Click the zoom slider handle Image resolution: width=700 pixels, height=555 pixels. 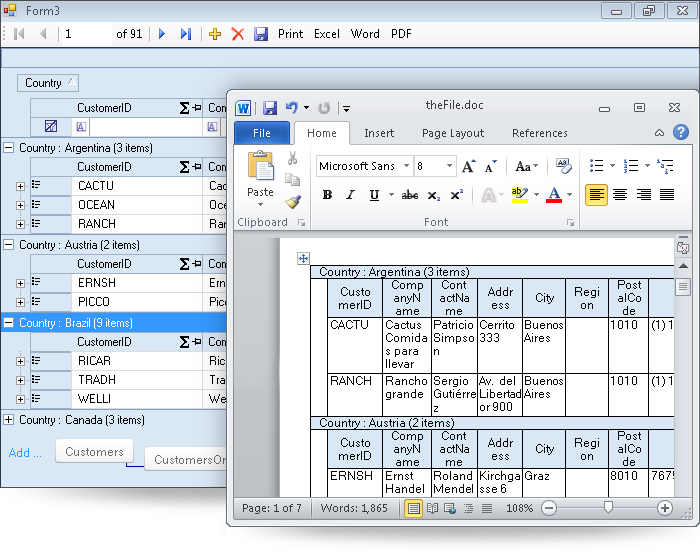(x=608, y=507)
